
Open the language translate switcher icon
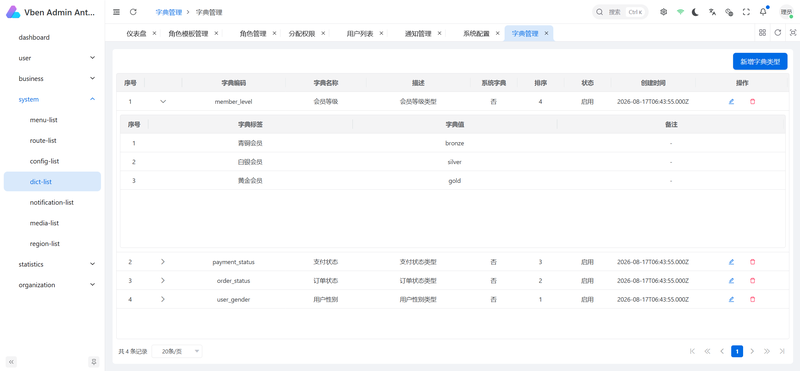click(712, 12)
